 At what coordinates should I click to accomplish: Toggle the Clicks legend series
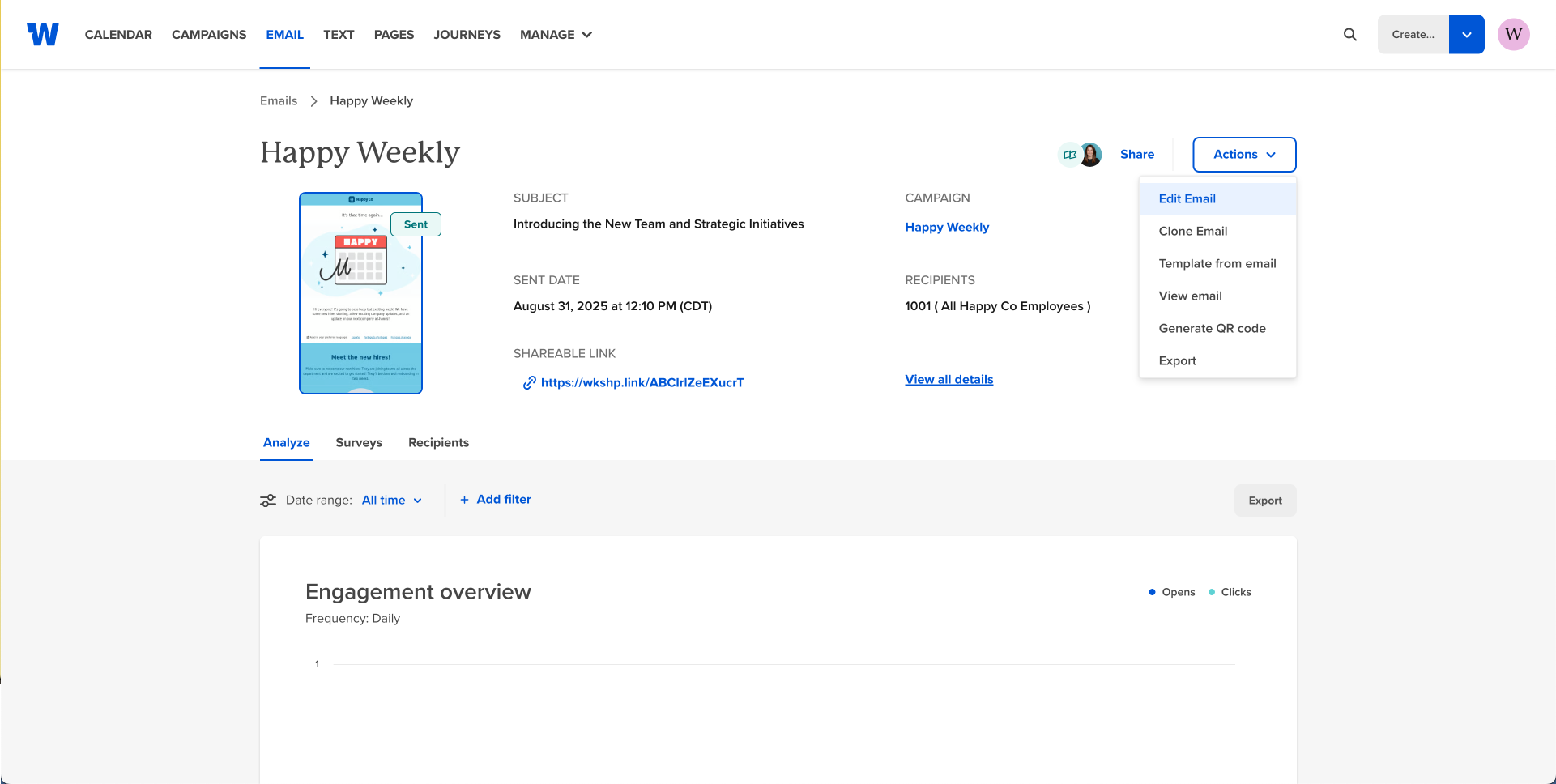tap(1230, 592)
